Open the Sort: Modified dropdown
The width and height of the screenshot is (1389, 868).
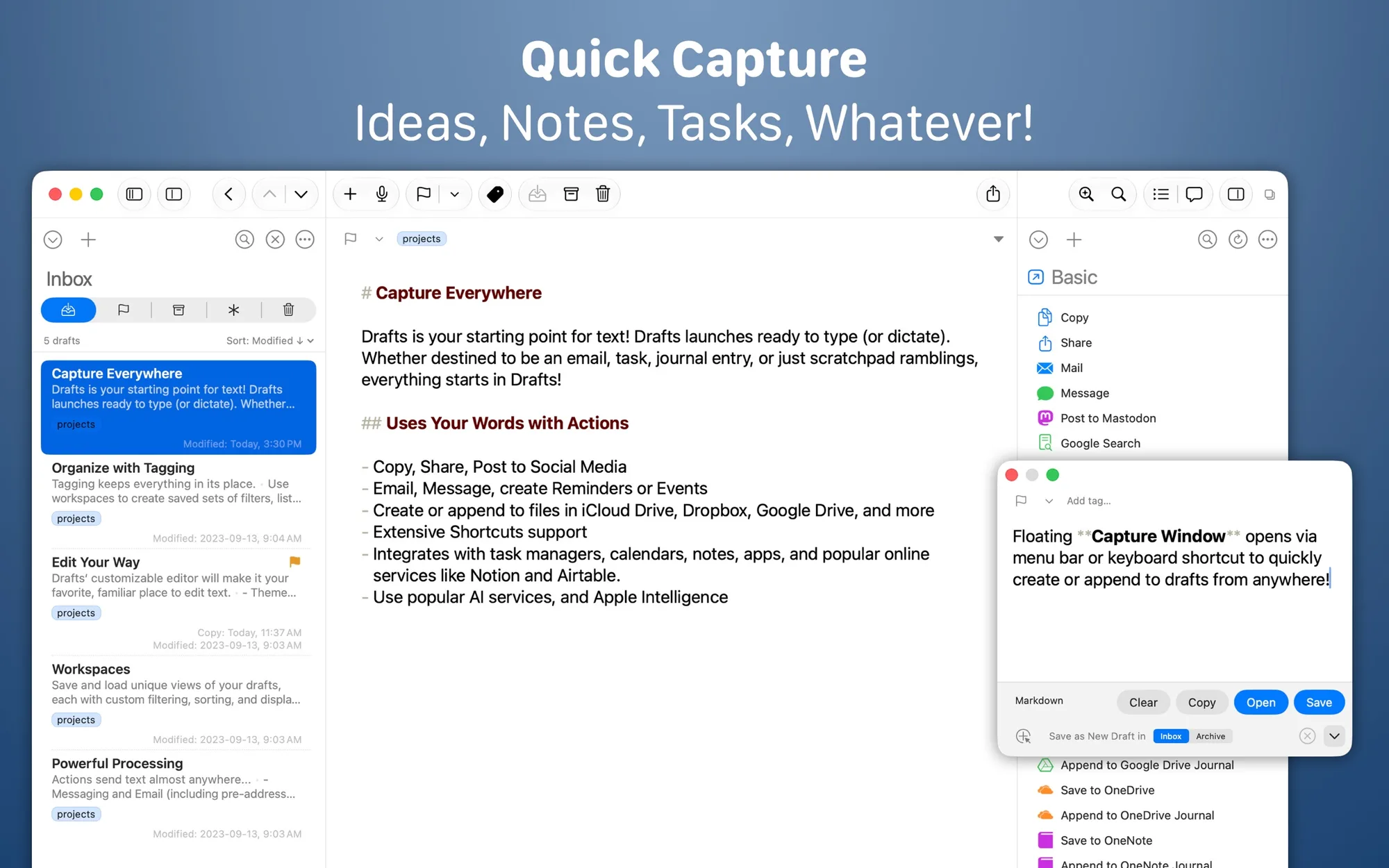pos(270,340)
